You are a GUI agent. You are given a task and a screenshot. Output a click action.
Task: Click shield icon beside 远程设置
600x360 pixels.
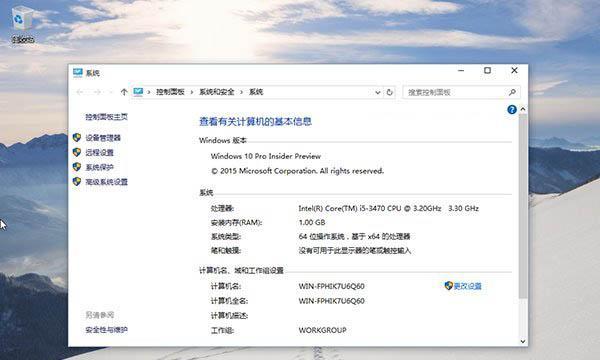coord(77,152)
